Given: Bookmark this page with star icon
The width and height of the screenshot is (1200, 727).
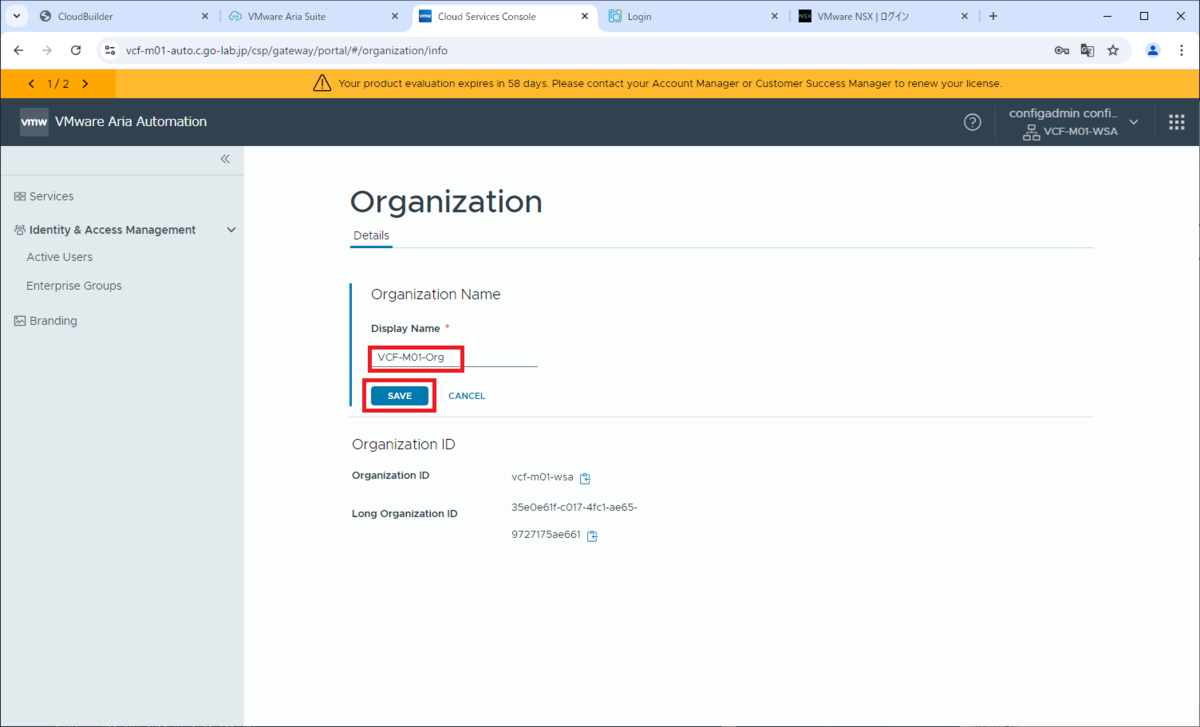Looking at the screenshot, I should tap(1113, 50).
